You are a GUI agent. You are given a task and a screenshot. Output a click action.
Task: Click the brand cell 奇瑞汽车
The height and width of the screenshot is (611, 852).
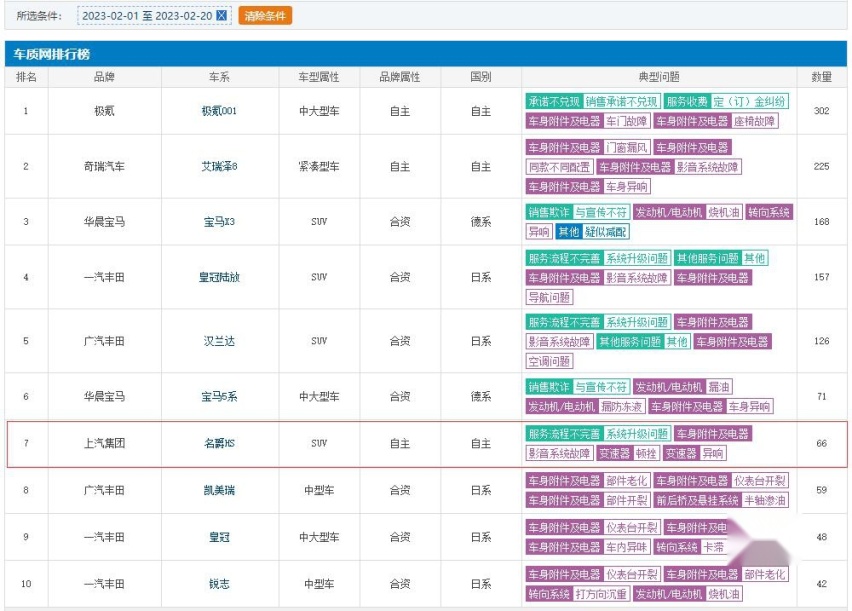(x=104, y=166)
